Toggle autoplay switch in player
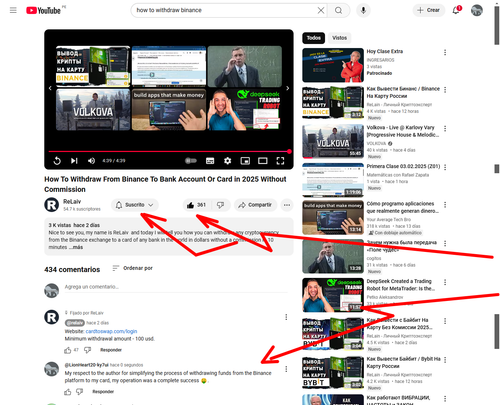 click(x=191, y=161)
